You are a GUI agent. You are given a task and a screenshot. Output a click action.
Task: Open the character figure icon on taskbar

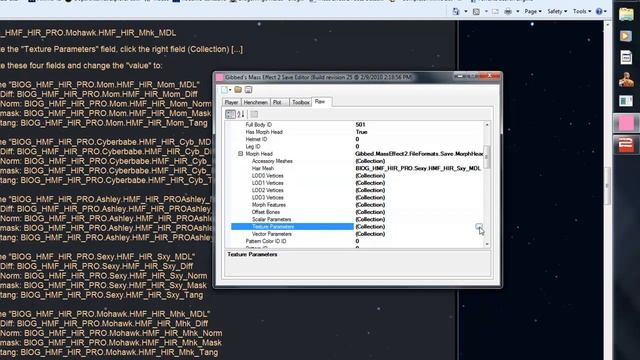(626, 79)
